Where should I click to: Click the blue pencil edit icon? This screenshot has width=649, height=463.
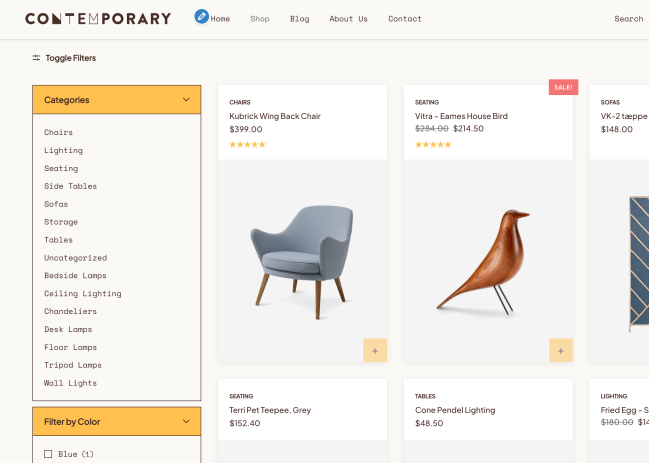coord(202,17)
